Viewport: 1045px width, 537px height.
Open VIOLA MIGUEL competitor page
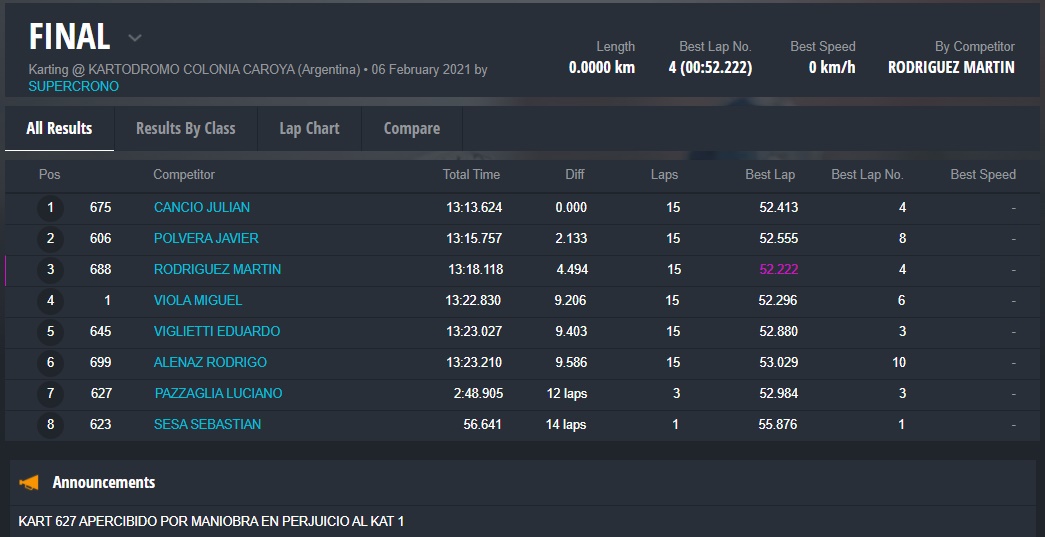(x=198, y=300)
